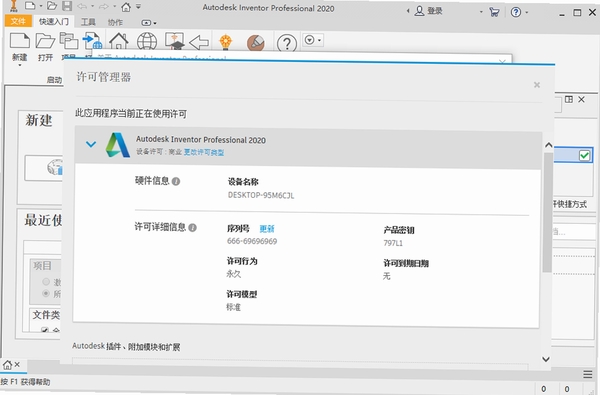This screenshot has width=600, height=395.
Task: Click the serial number 666-69696969
Action: [x=252, y=242]
